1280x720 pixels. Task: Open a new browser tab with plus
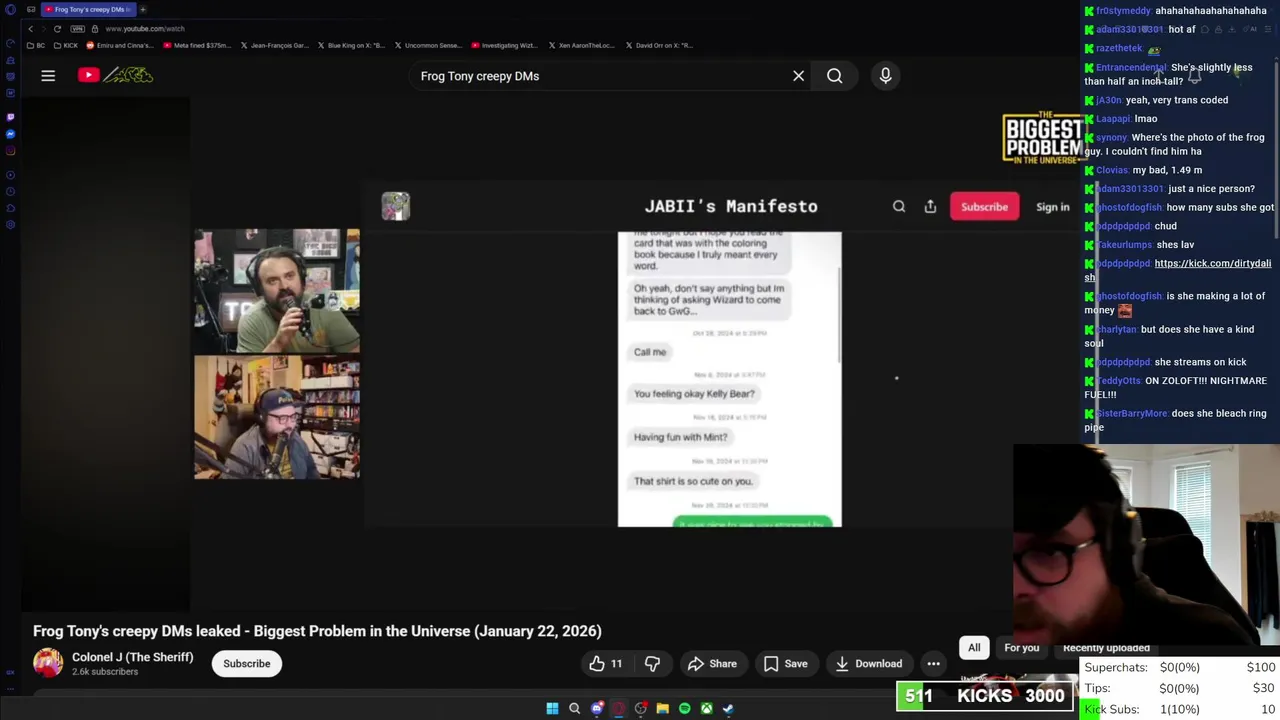(143, 9)
